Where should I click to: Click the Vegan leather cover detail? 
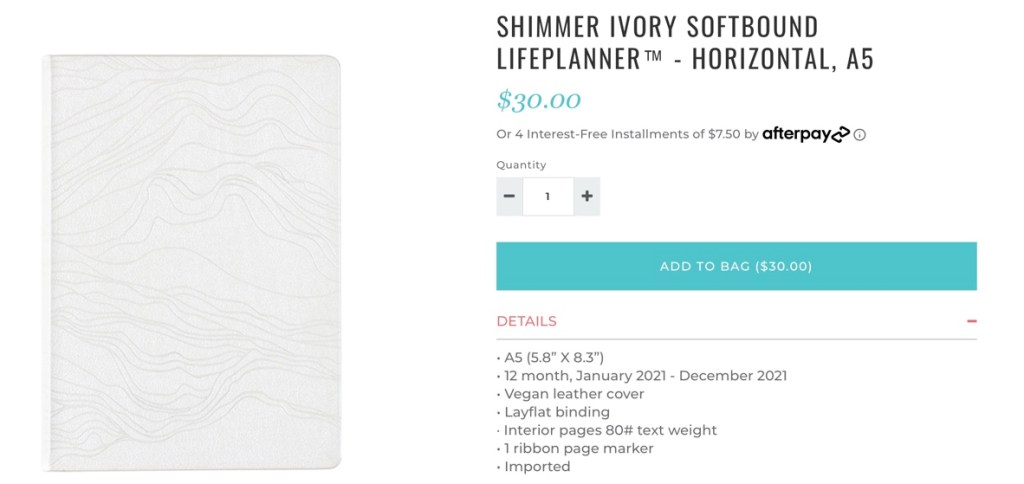point(570,394)
